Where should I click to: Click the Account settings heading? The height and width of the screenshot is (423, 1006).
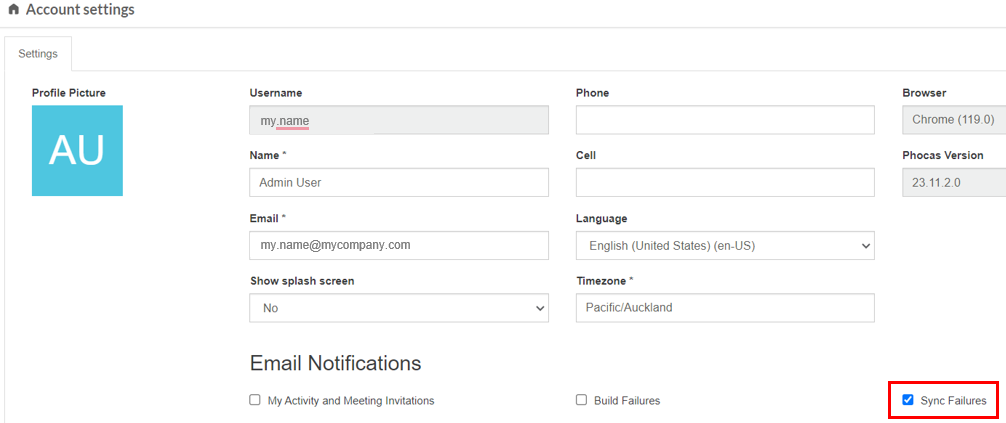coord(80,10)
